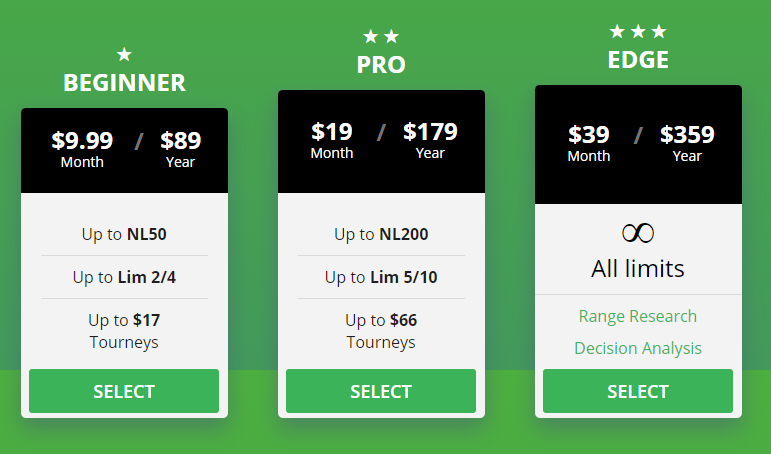Open the Range Research link

coord(638,316)
